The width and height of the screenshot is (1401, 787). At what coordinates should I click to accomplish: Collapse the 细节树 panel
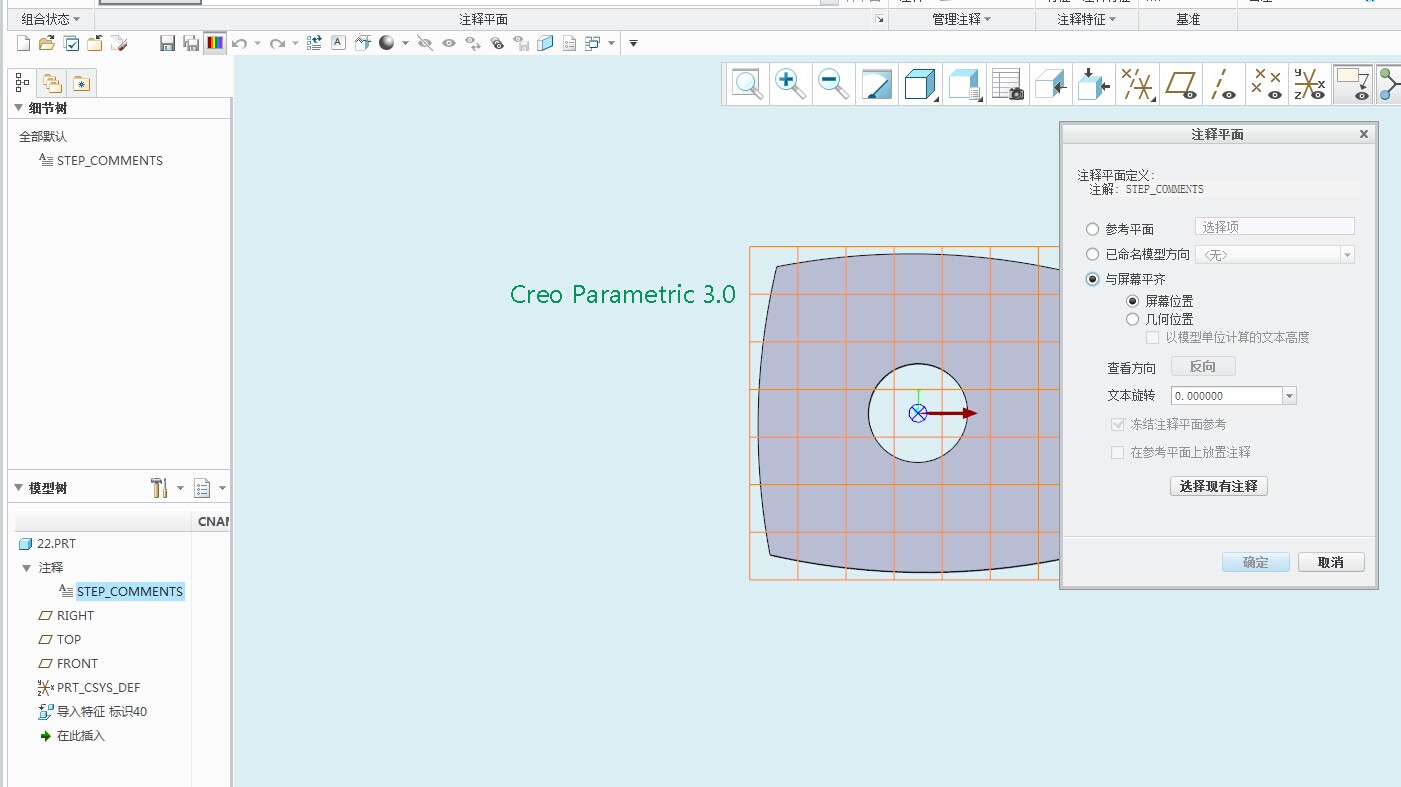pos(18,108)
